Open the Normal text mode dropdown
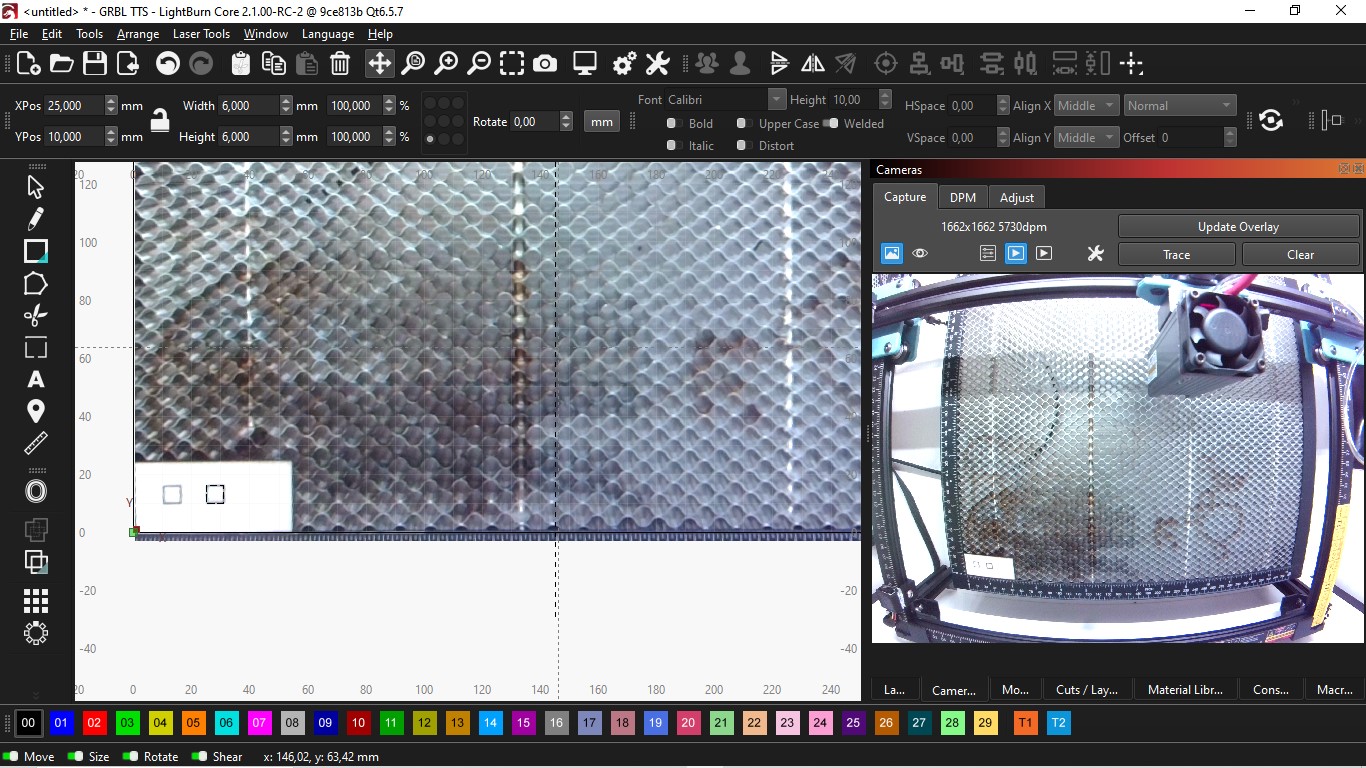 click(1179, 106)
